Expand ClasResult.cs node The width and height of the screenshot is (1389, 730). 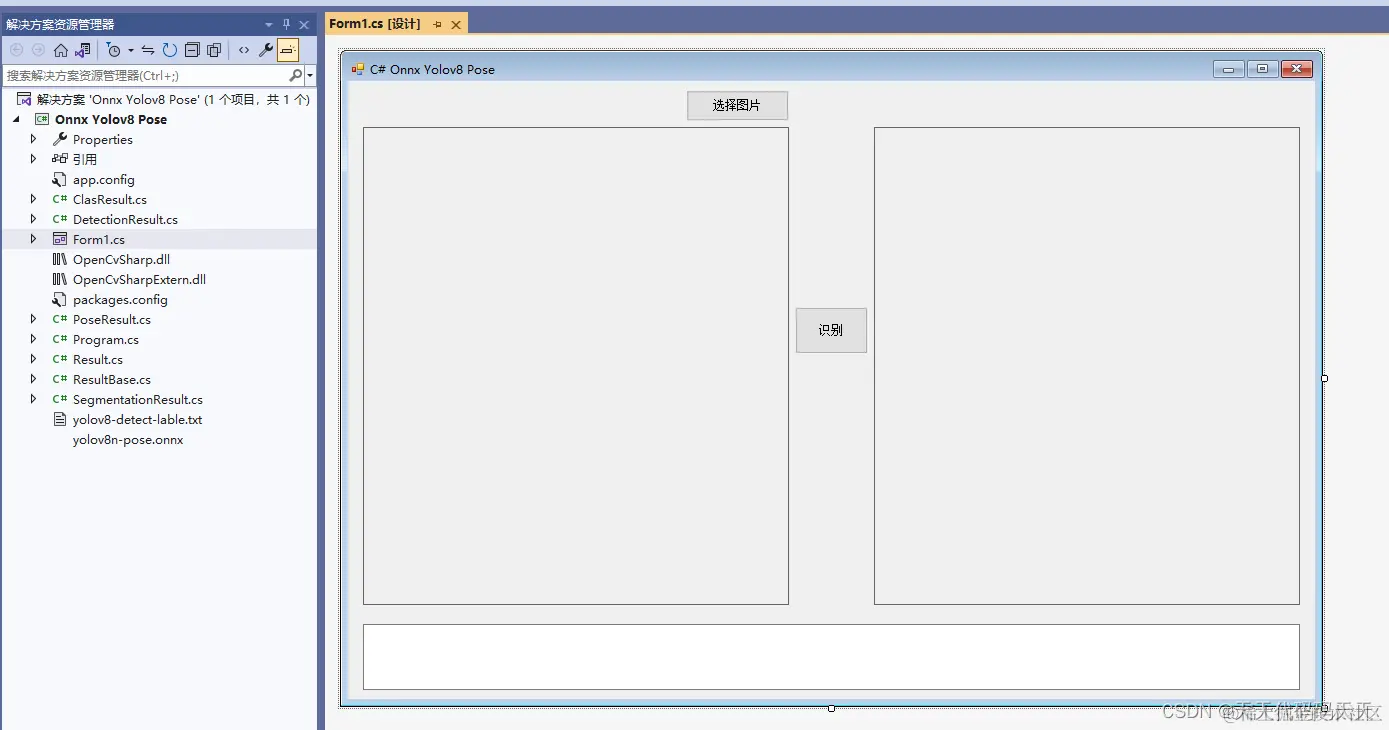coord(33,199)
